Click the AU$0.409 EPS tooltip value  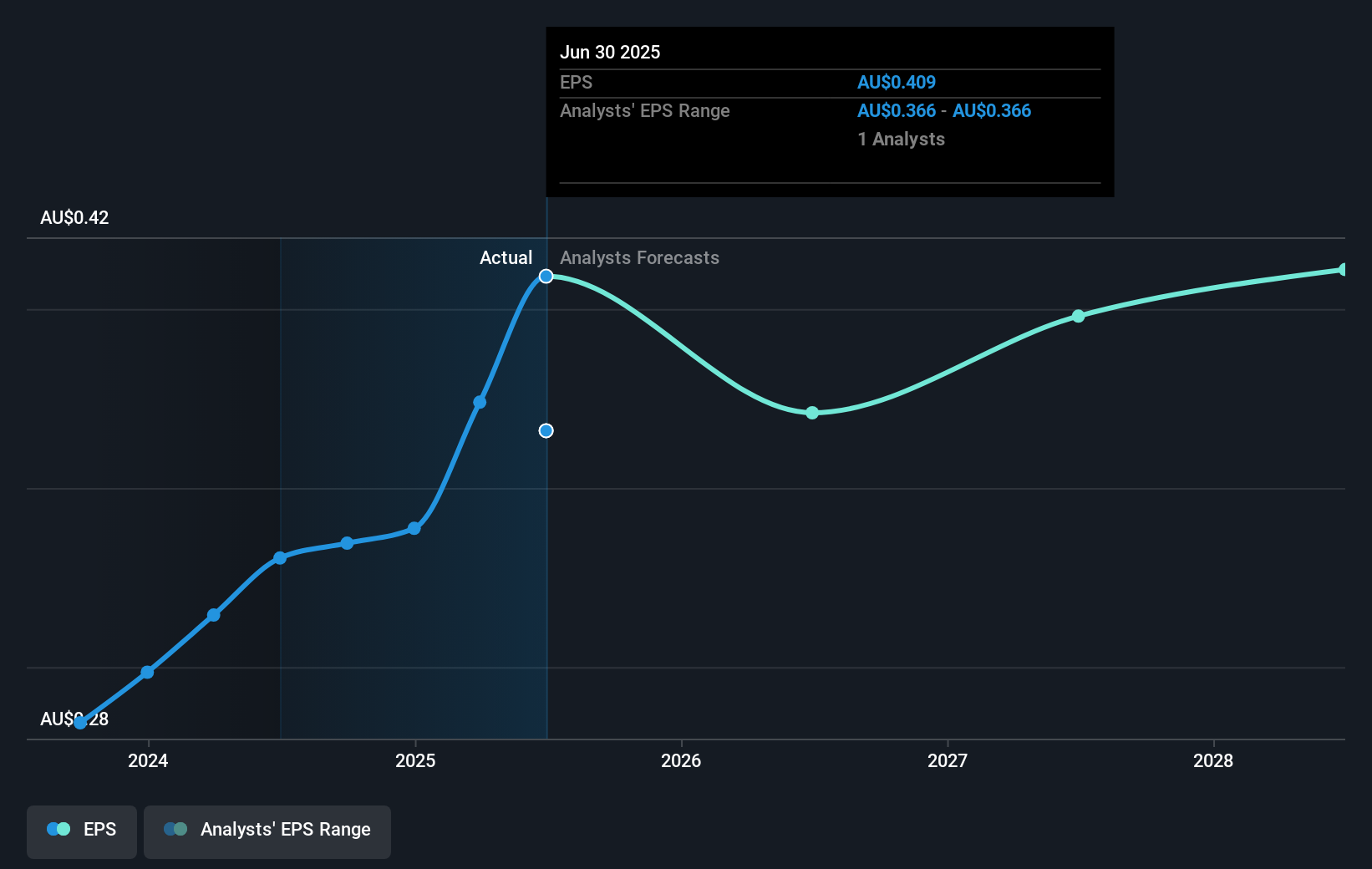[x=897, y=82]
